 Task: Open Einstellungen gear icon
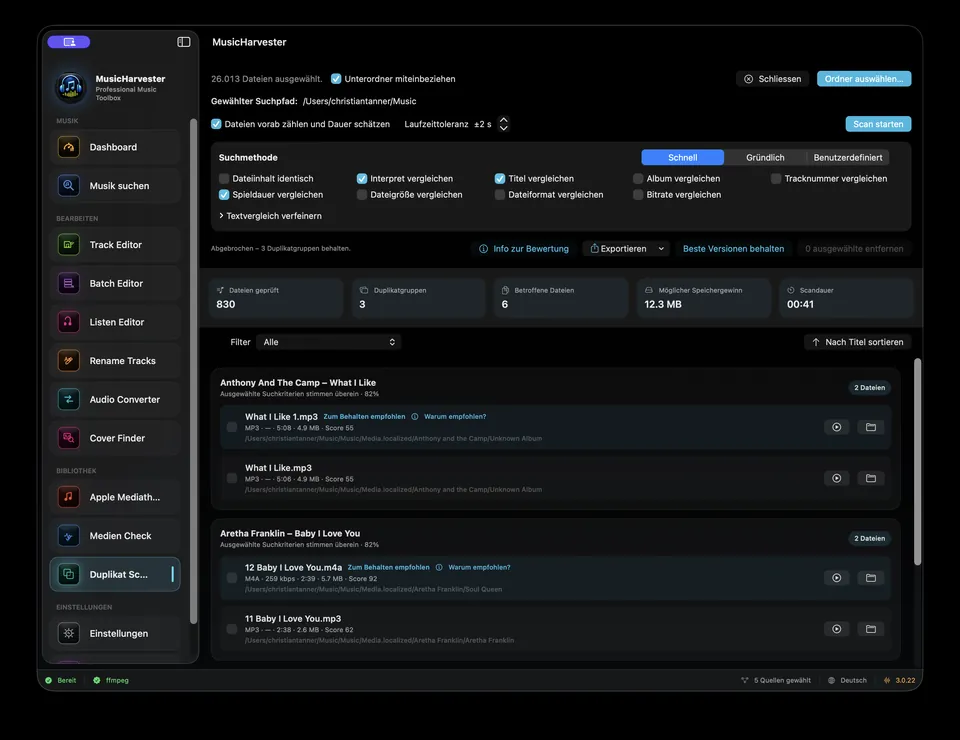[x=69, y=633]
